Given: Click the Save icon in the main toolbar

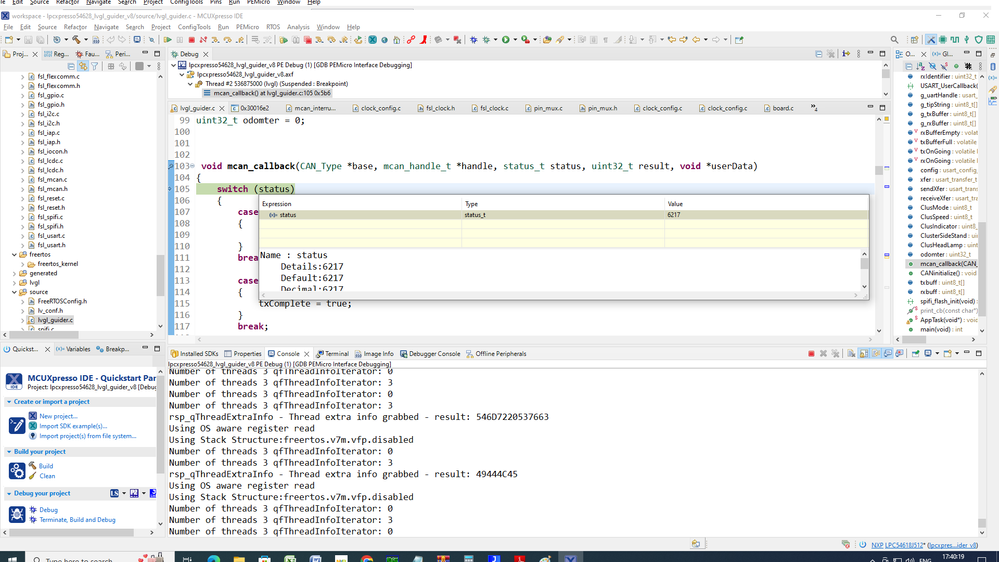Looking at the screenshot, I should pos(28,40).
